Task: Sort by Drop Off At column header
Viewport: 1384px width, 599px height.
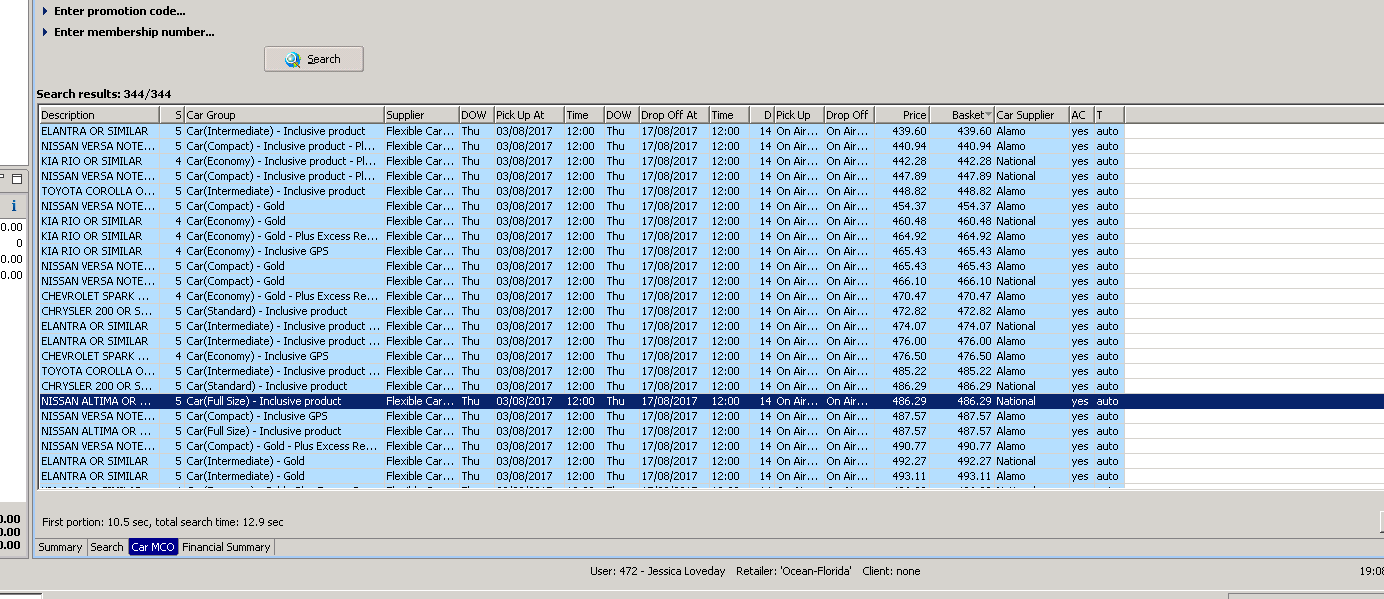Action: (x=674, y=115)
